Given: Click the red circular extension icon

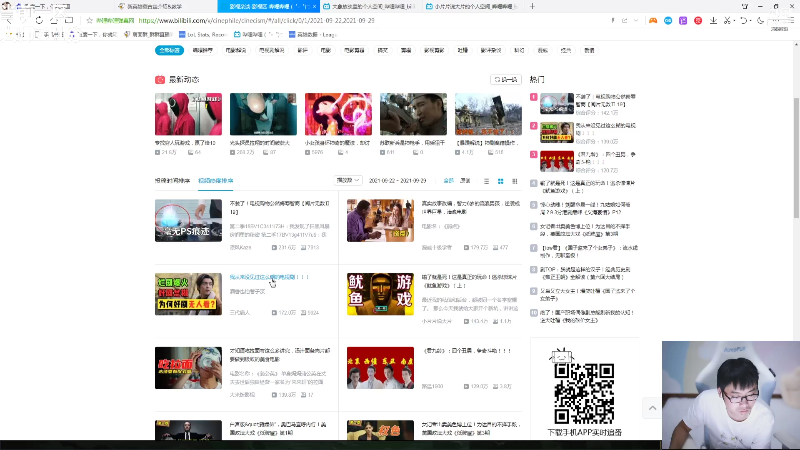Looking at the screenshot, I should [698, 20].
